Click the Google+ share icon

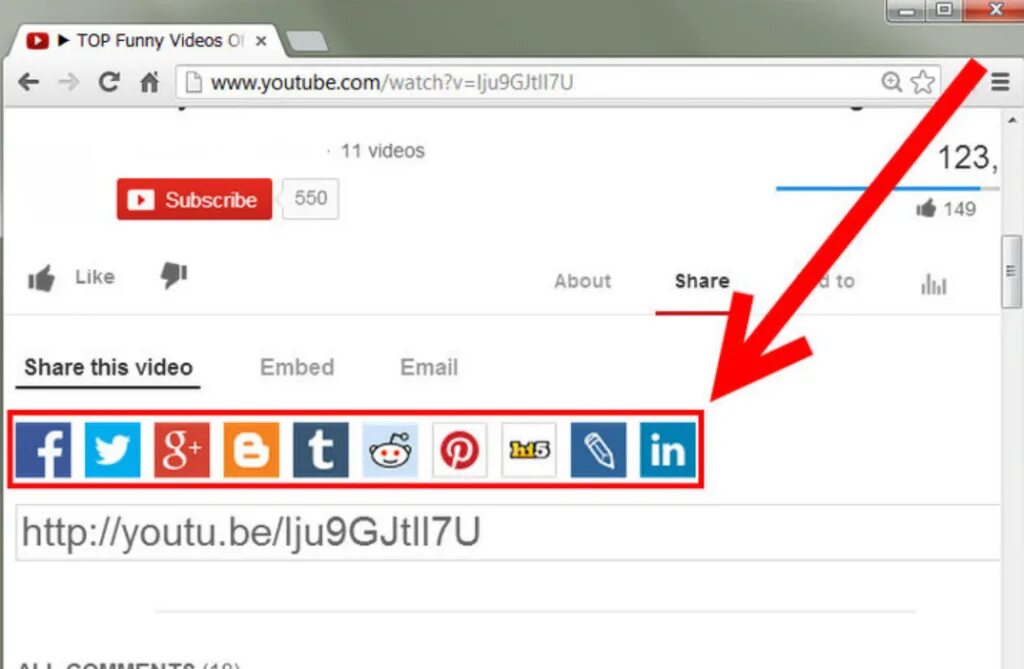(182, 449)
